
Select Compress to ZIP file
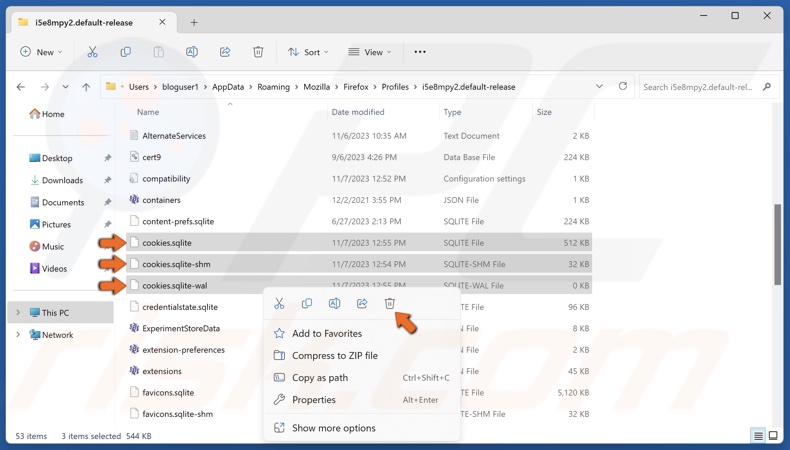click(334, 355)
